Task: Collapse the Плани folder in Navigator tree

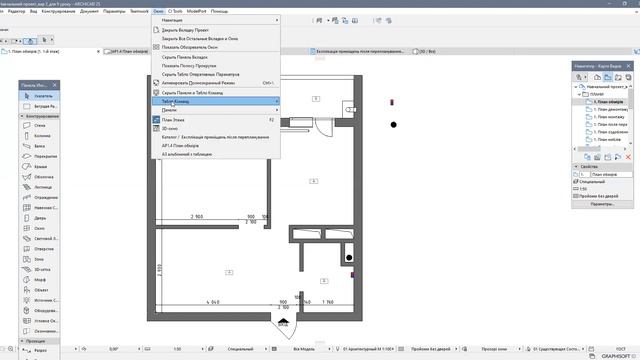Action: point(580,94)
